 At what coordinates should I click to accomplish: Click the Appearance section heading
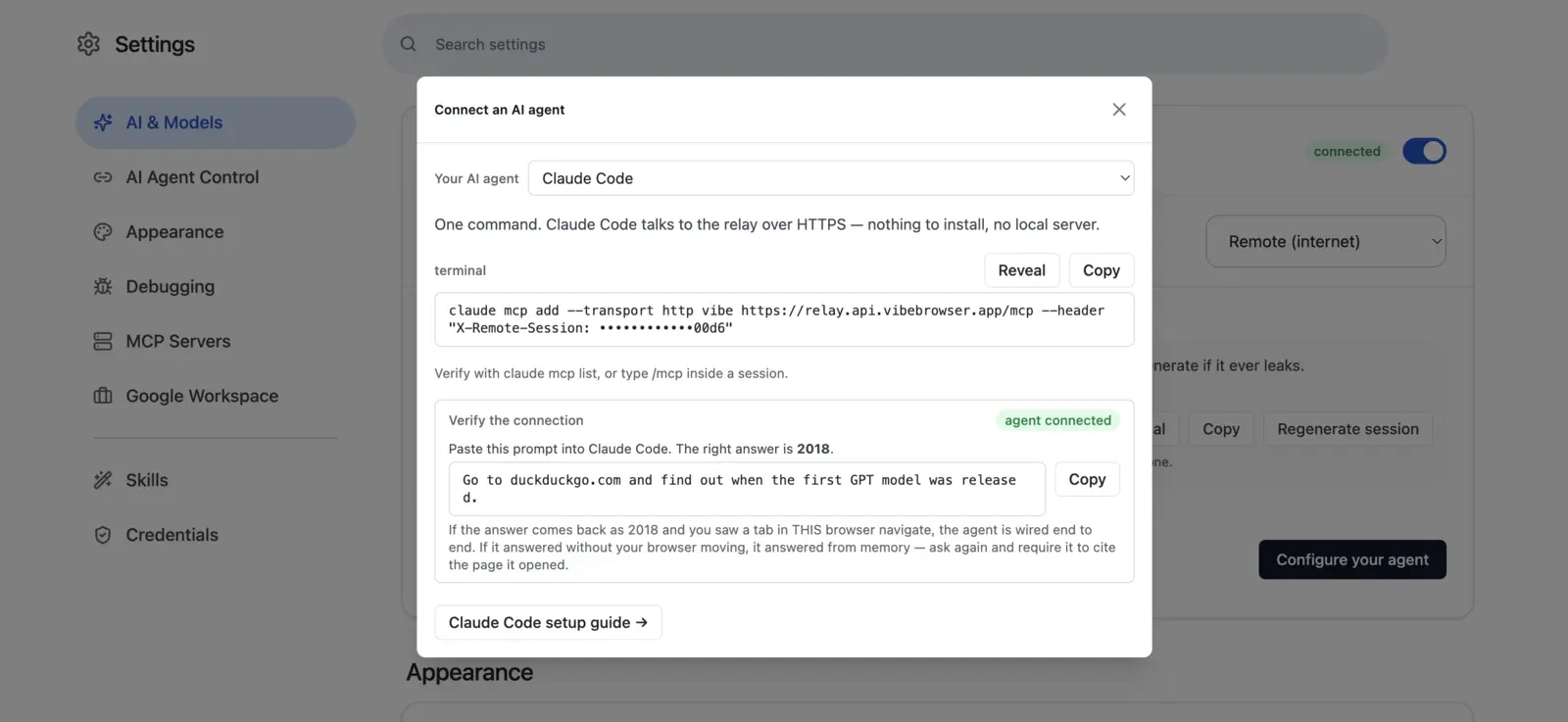pos(469,673)
